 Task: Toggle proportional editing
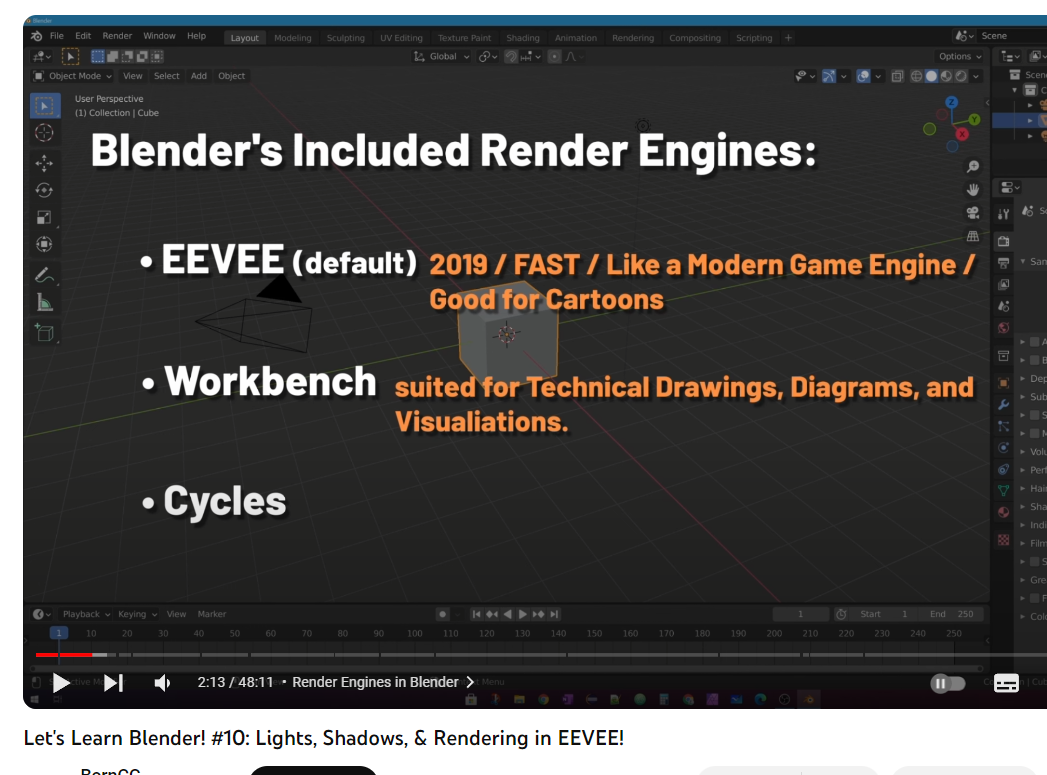pyautogui.click(x=554, y=57)
